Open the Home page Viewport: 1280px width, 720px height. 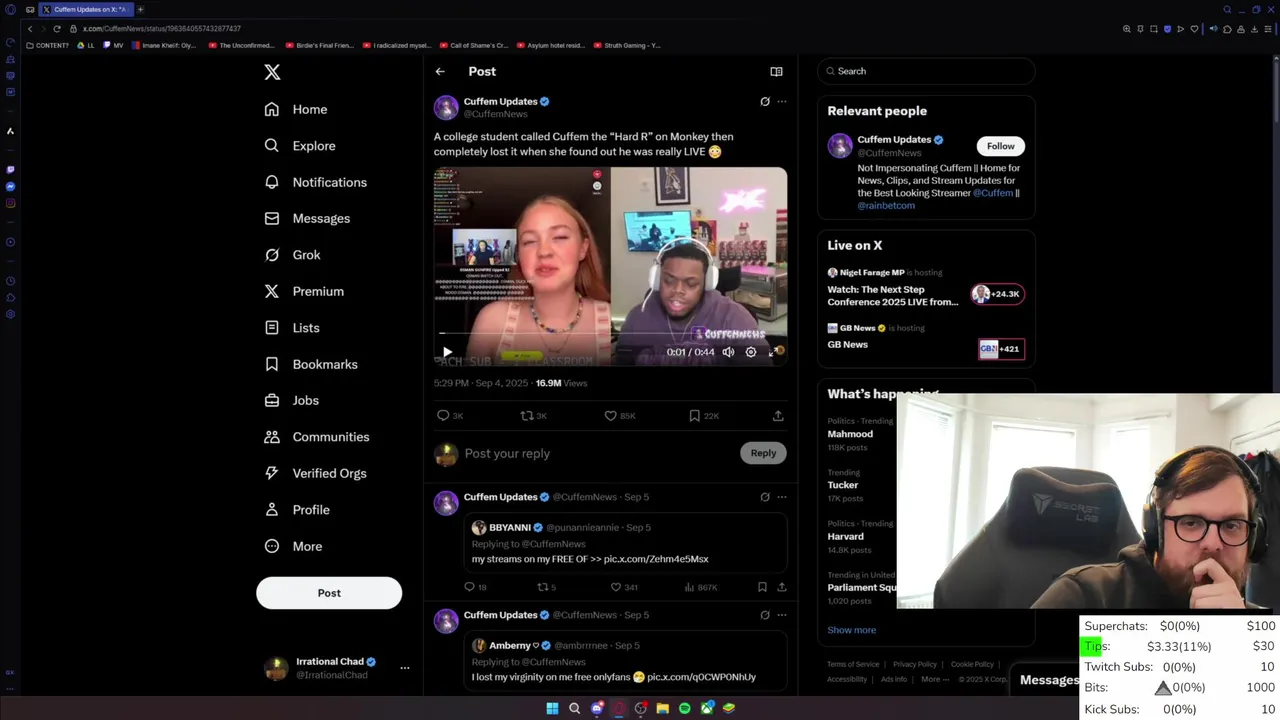(296, 109)
